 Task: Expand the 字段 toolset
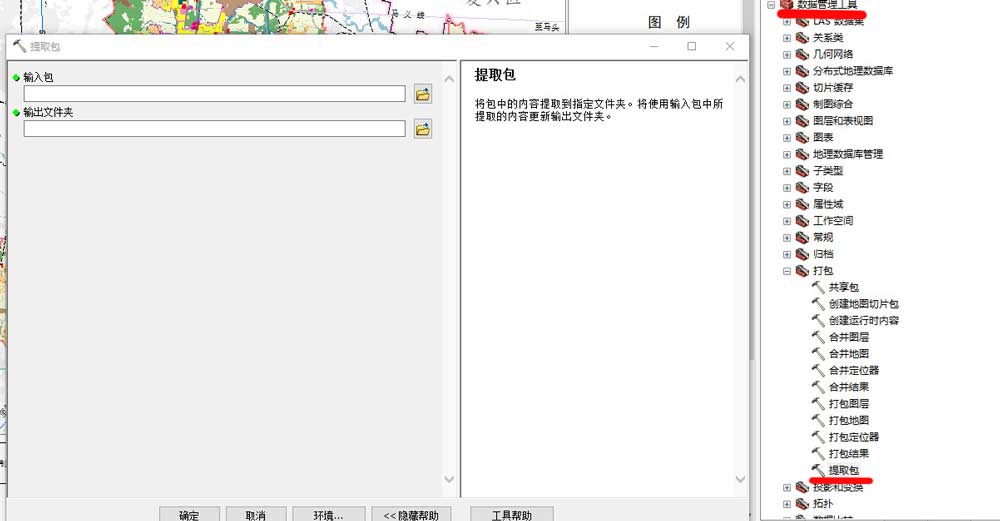(x=787, y=187)
